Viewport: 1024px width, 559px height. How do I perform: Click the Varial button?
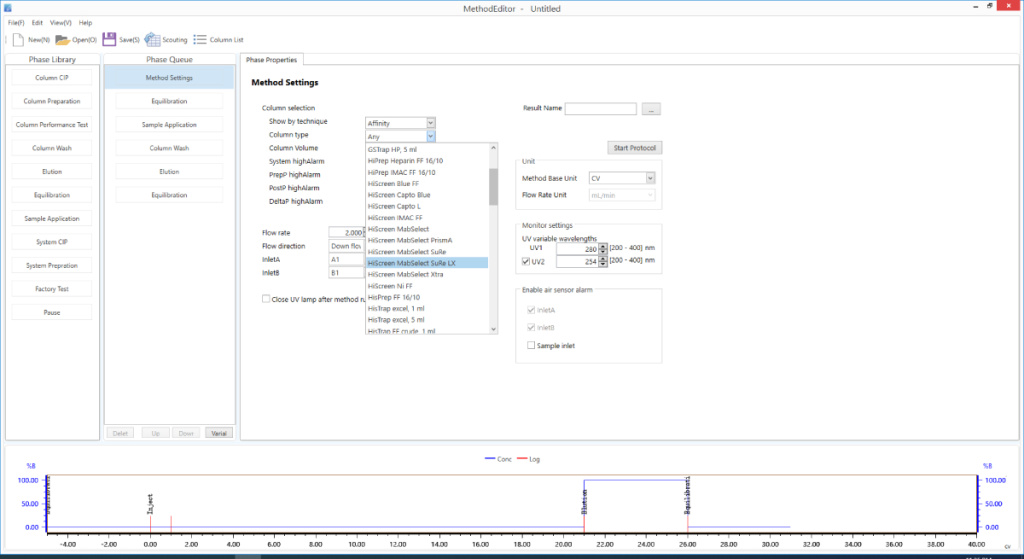point(219,433)
